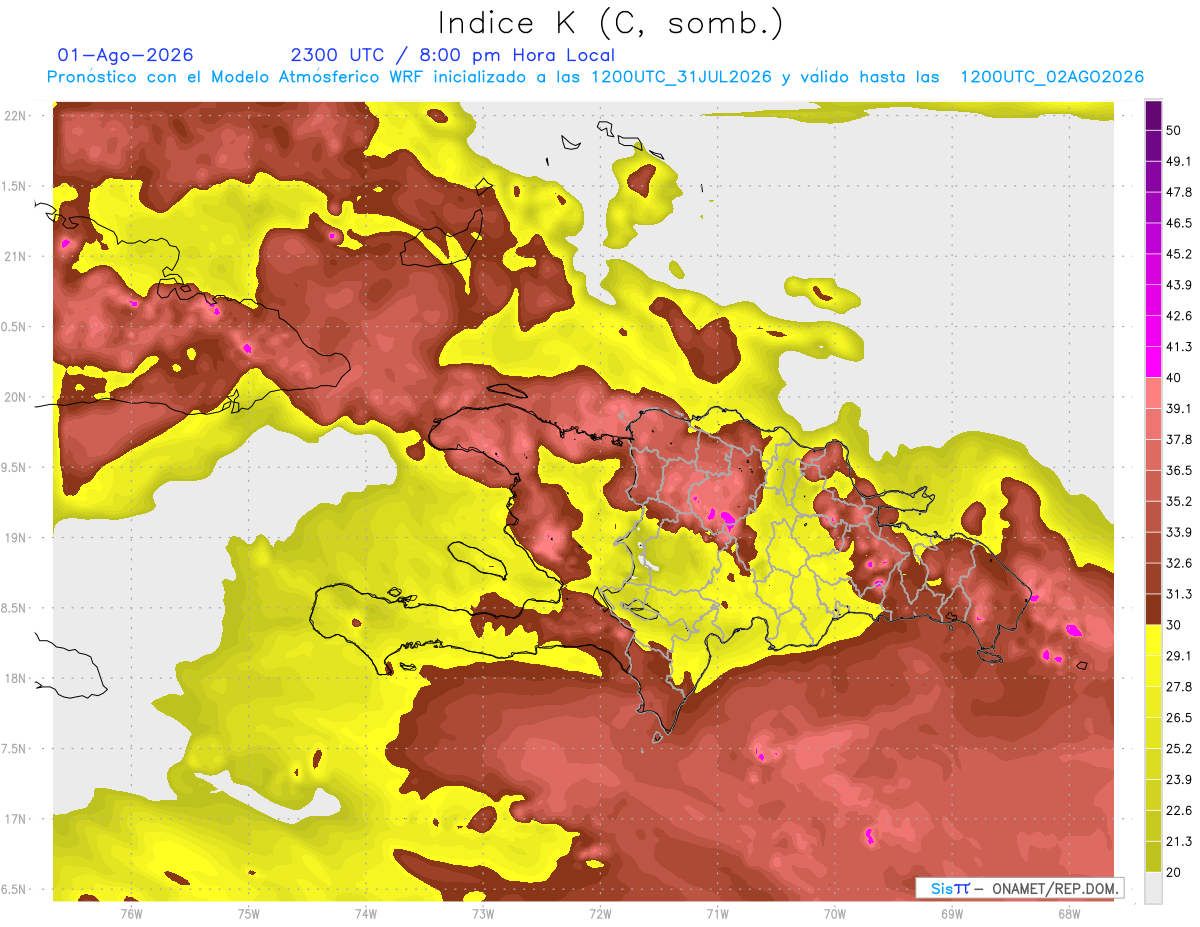Image resolution: width=1200 pixels, height=927 pixels.
Task: Click the colorbar value '46.5'
Action: 1180,223
